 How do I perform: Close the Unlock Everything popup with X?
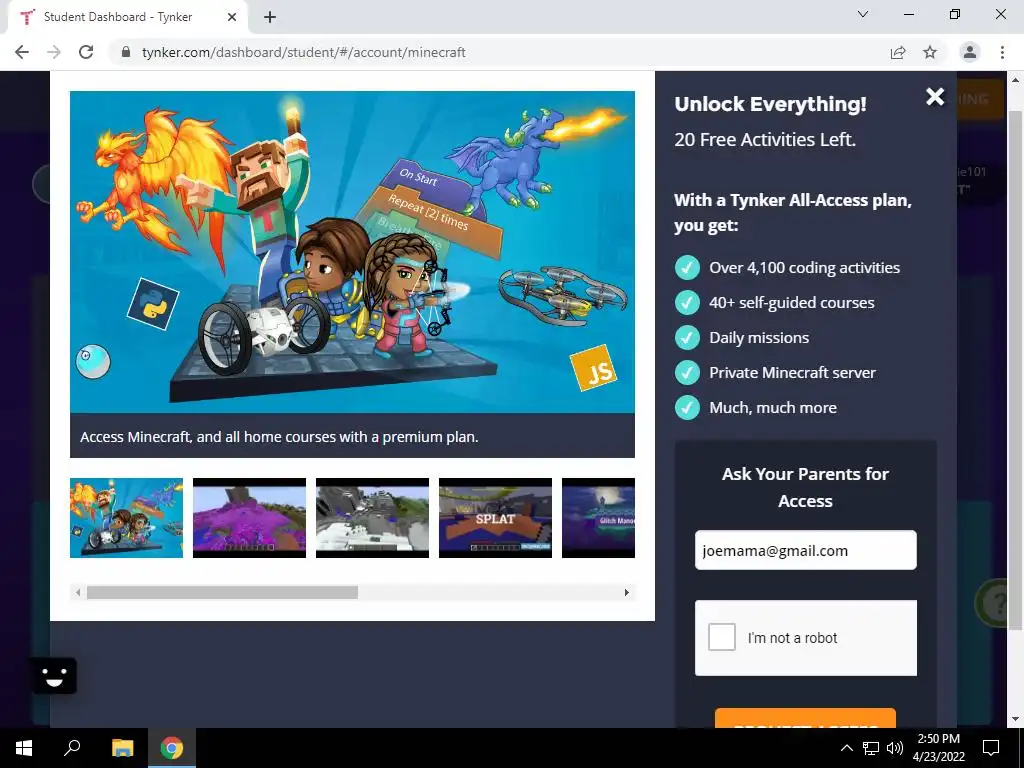(x=935, y=97)
